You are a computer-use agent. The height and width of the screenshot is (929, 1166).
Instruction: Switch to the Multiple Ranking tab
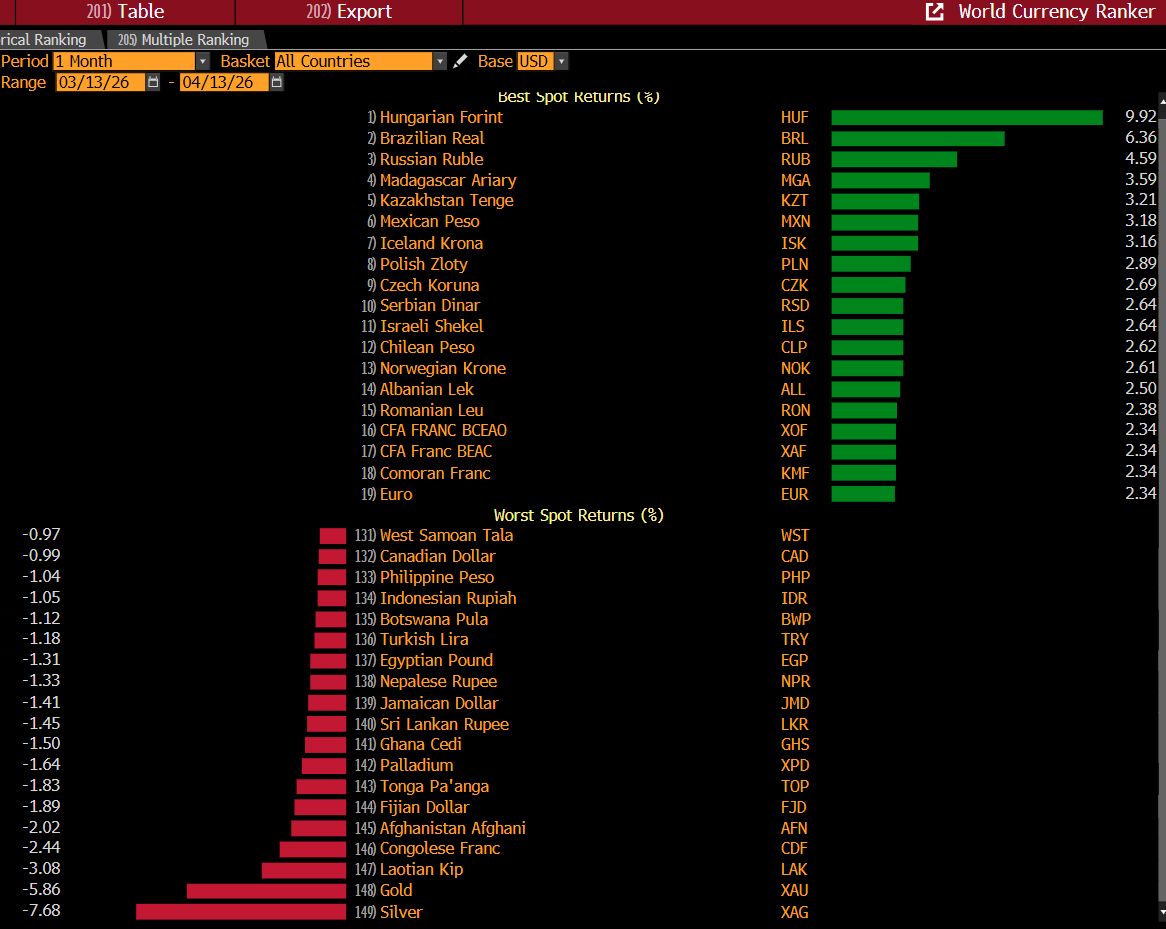(x=186, y=40)
